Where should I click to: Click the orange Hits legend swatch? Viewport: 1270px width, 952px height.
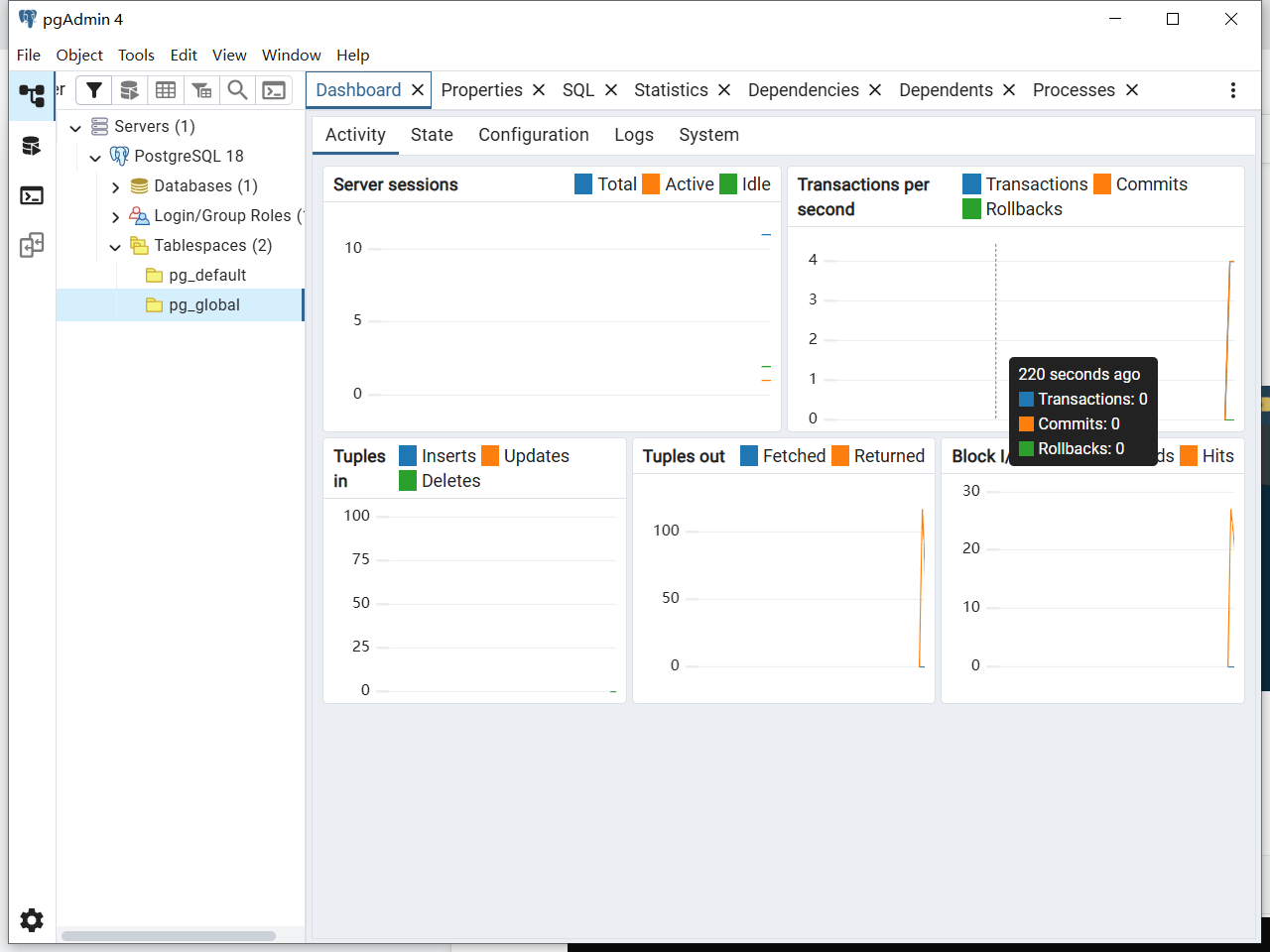pyautogui.click(x=1189, y=456)
